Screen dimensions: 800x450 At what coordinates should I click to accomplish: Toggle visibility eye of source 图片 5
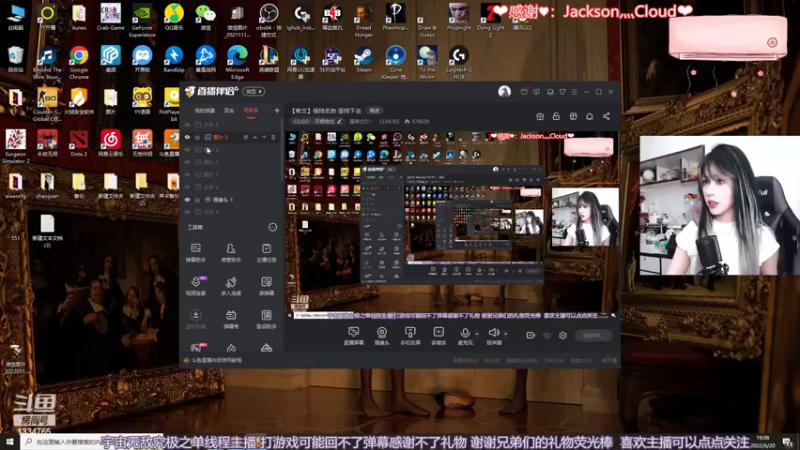[x=187, y=137]
